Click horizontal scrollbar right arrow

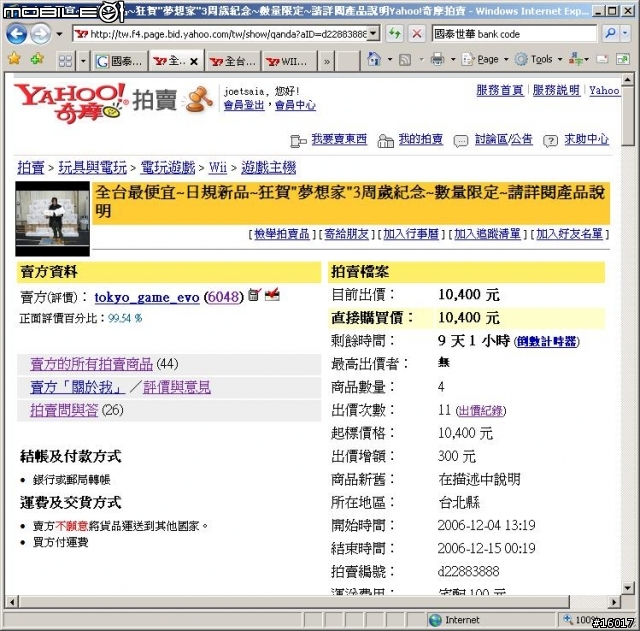coord(613,602)
